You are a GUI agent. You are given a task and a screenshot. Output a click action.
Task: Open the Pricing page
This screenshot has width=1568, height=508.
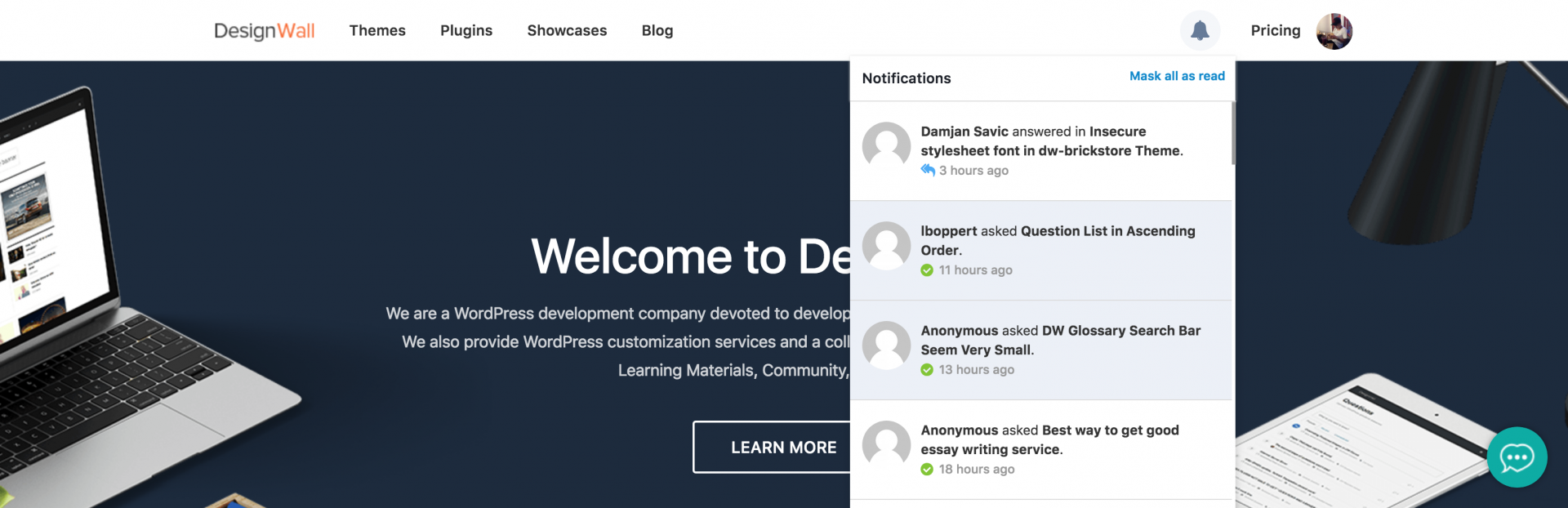(x=1276, y=31)
